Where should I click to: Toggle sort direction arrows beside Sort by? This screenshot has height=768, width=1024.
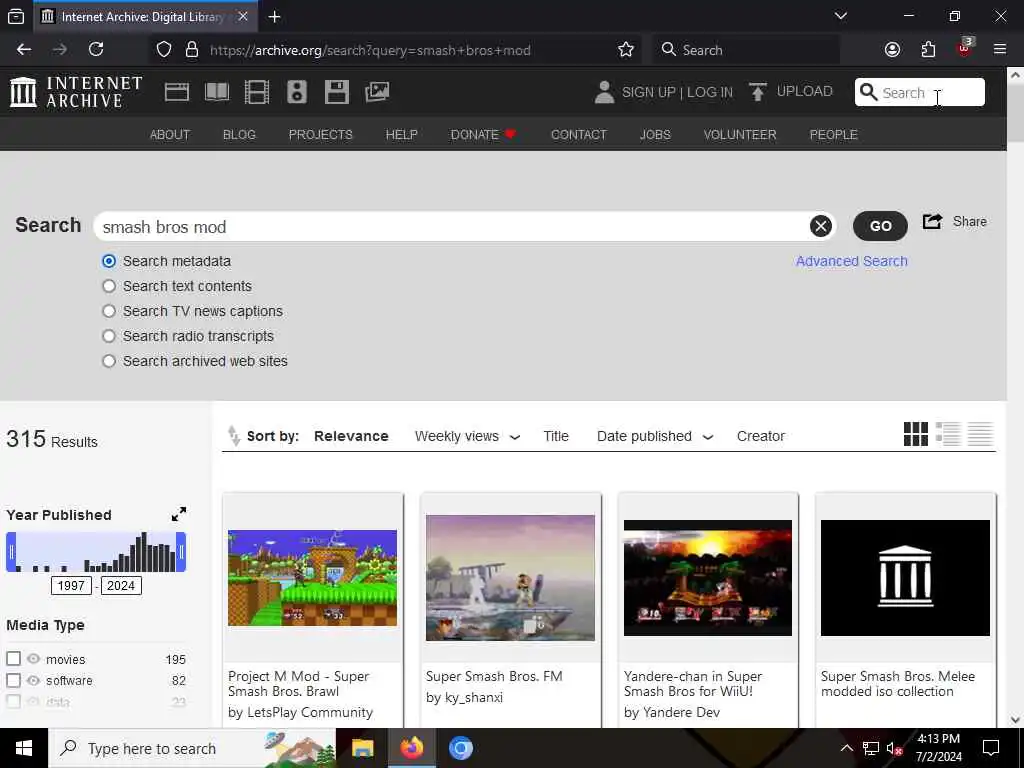click(234, 436)
